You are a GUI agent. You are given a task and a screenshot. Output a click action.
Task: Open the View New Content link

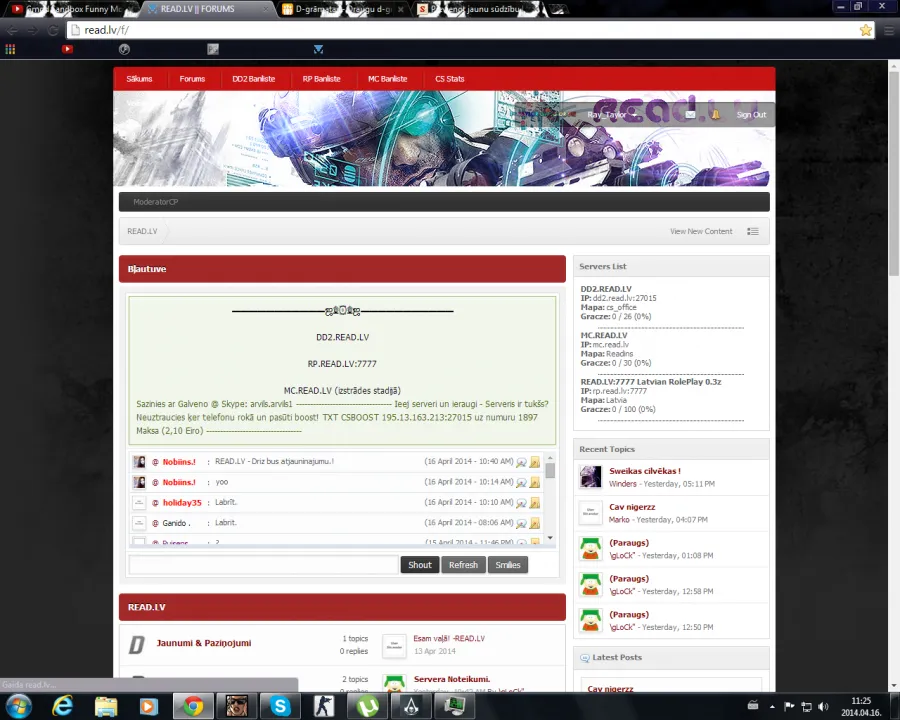(701, 231)
